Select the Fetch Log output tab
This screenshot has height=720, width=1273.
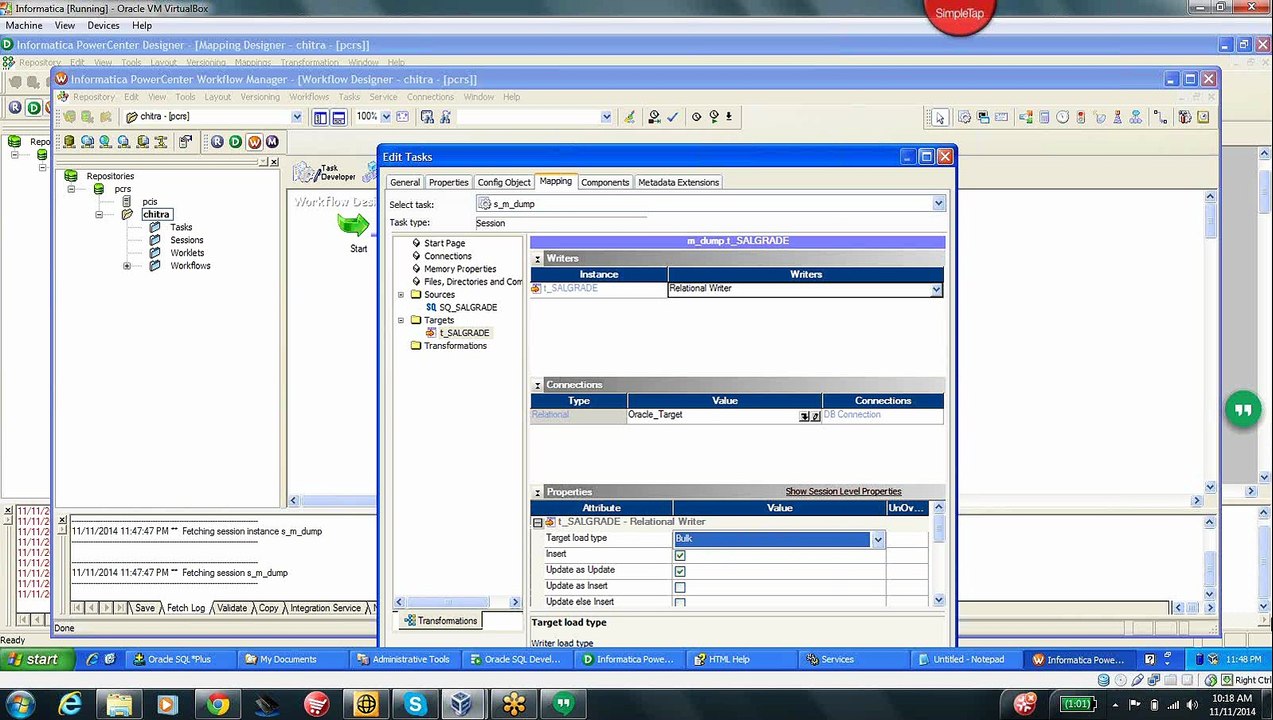pos(185,608)
